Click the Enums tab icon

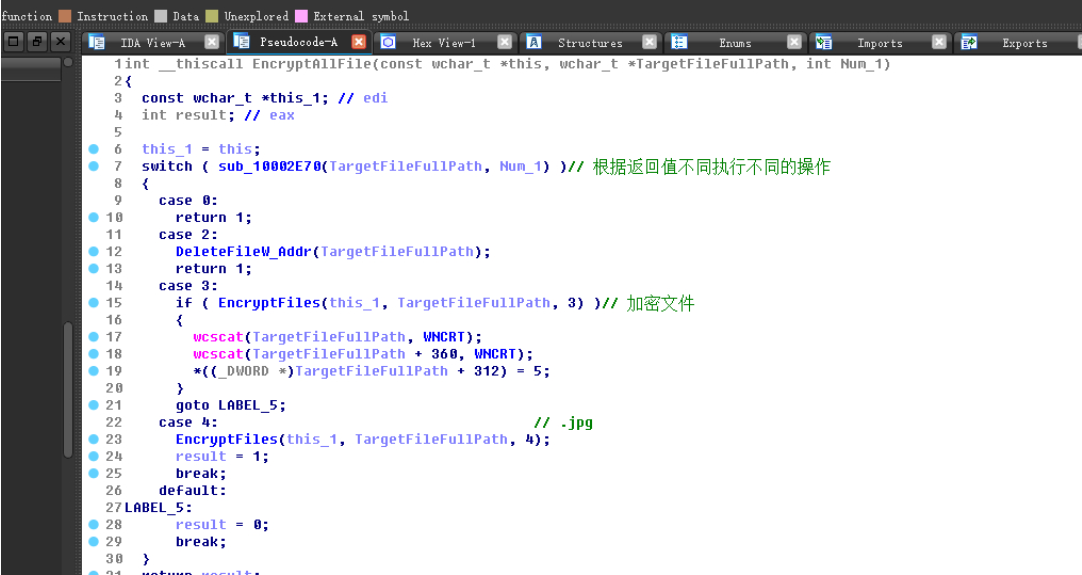tap(679, 42)
